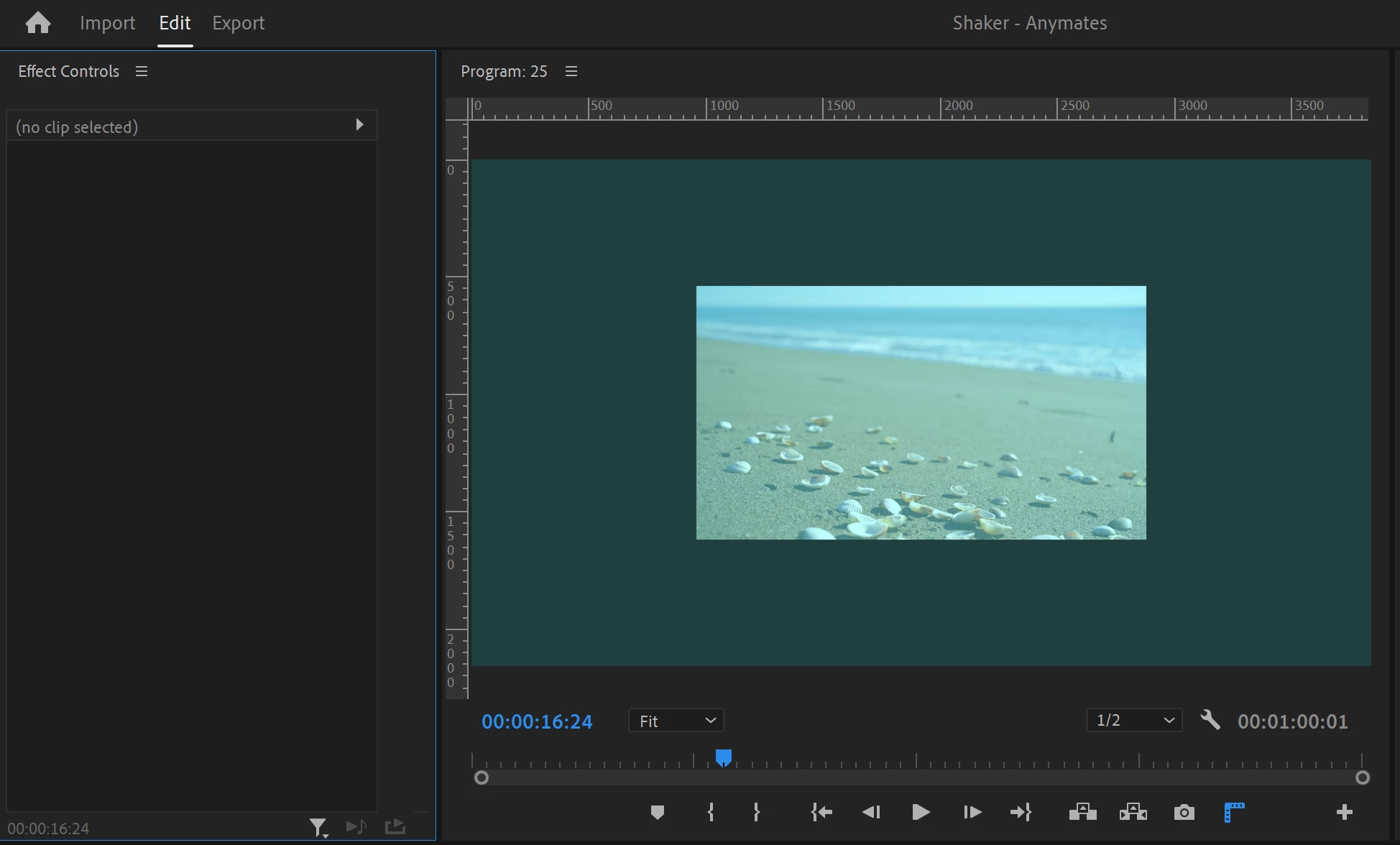Image resolution: width=1400 pixels, height=845 pixels.
Task: Add a marker at the playhead
Action: [x=657, y=812]
